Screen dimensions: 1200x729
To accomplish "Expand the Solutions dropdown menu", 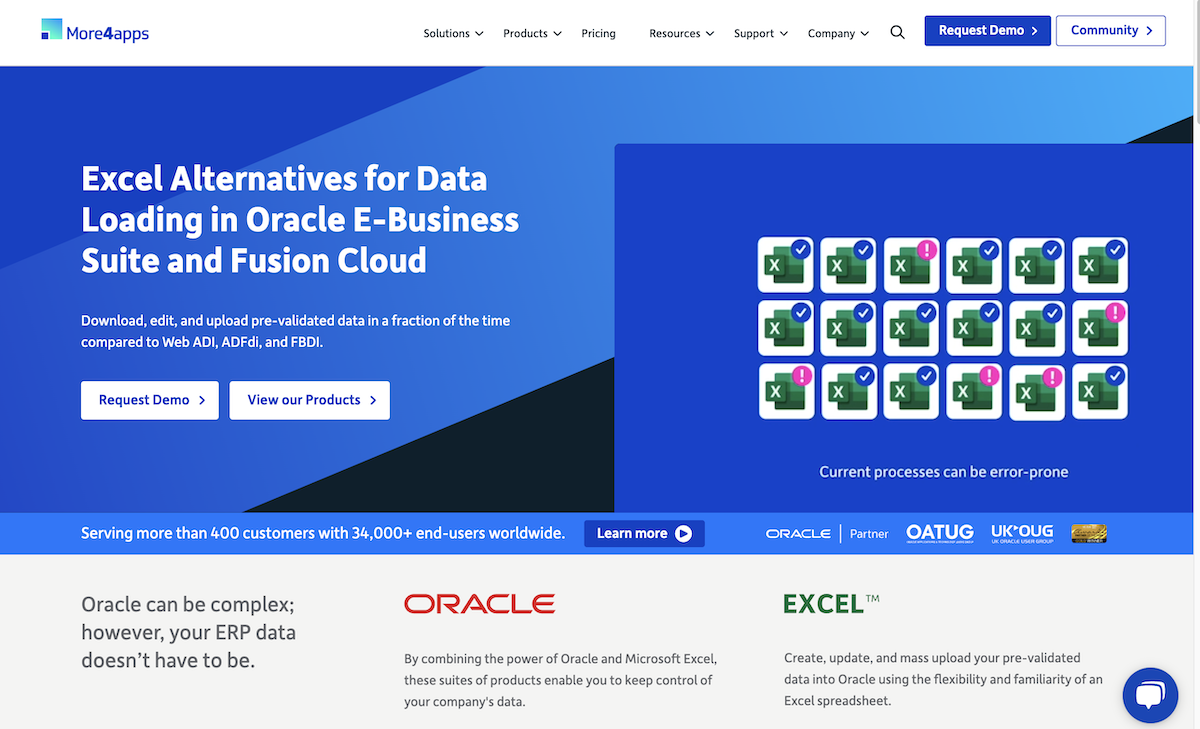I will coord(453,33).
